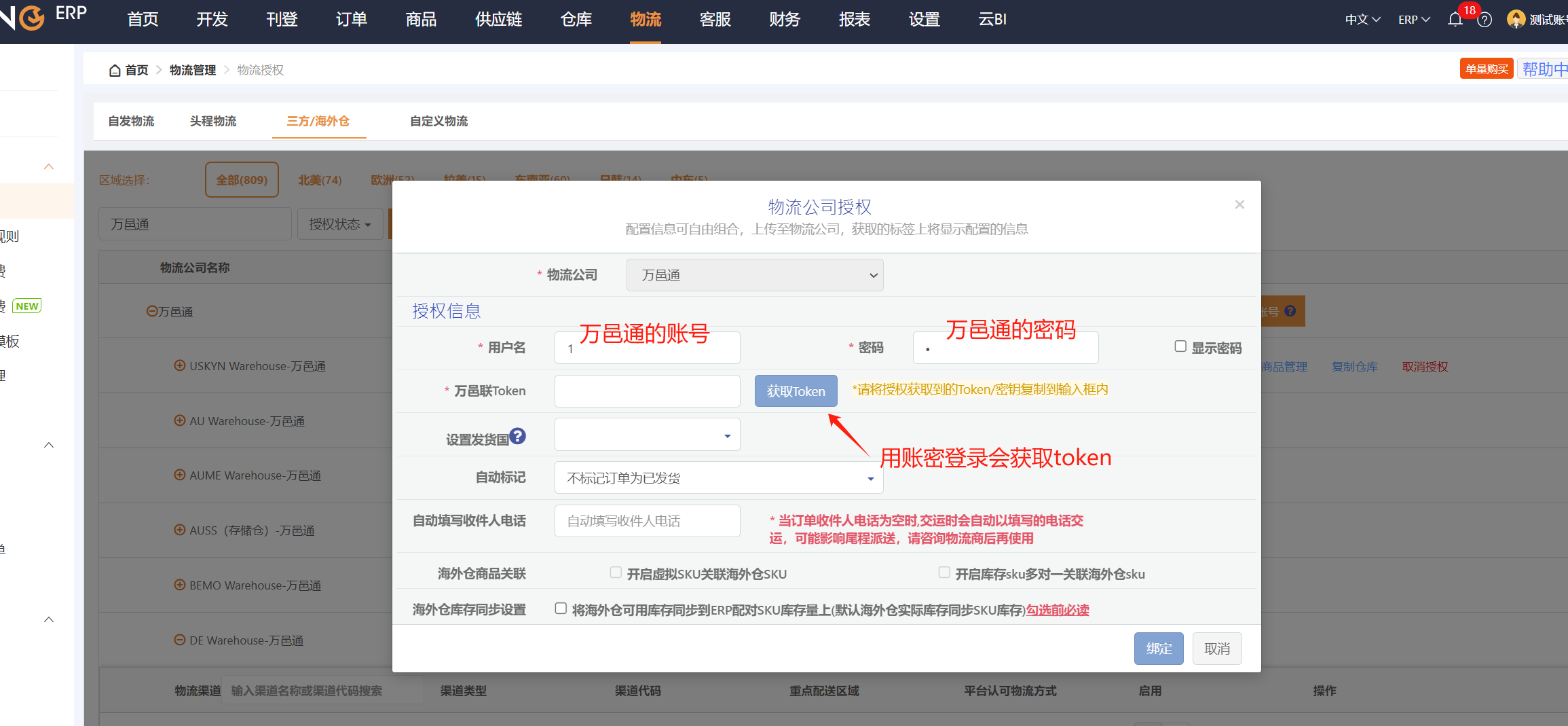
Task: Click the home icon in the breadcrumb
Action: (x=114, y=69)
